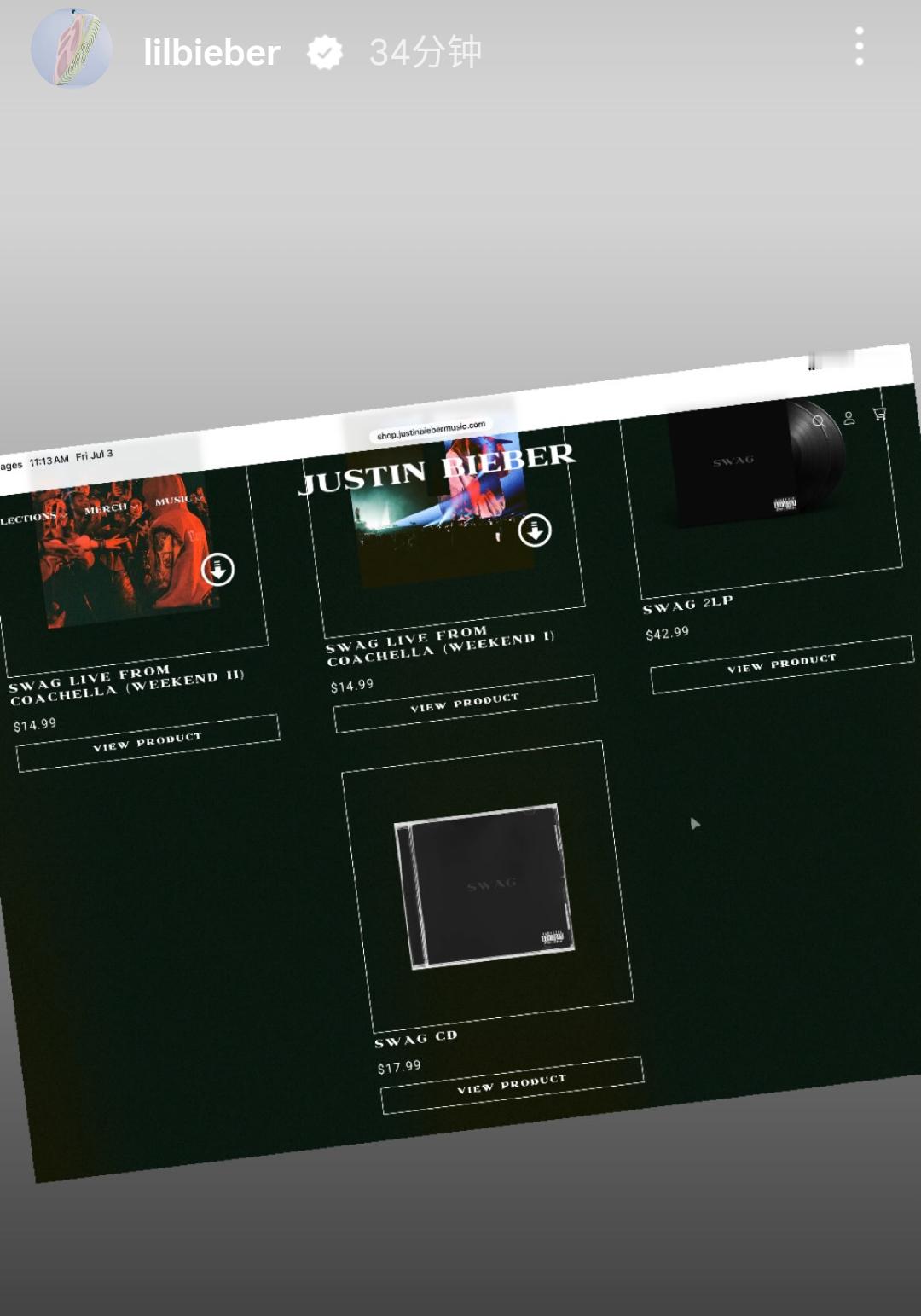
Task: Click the 11:13 AM clock in status bar
Action: 49,461
